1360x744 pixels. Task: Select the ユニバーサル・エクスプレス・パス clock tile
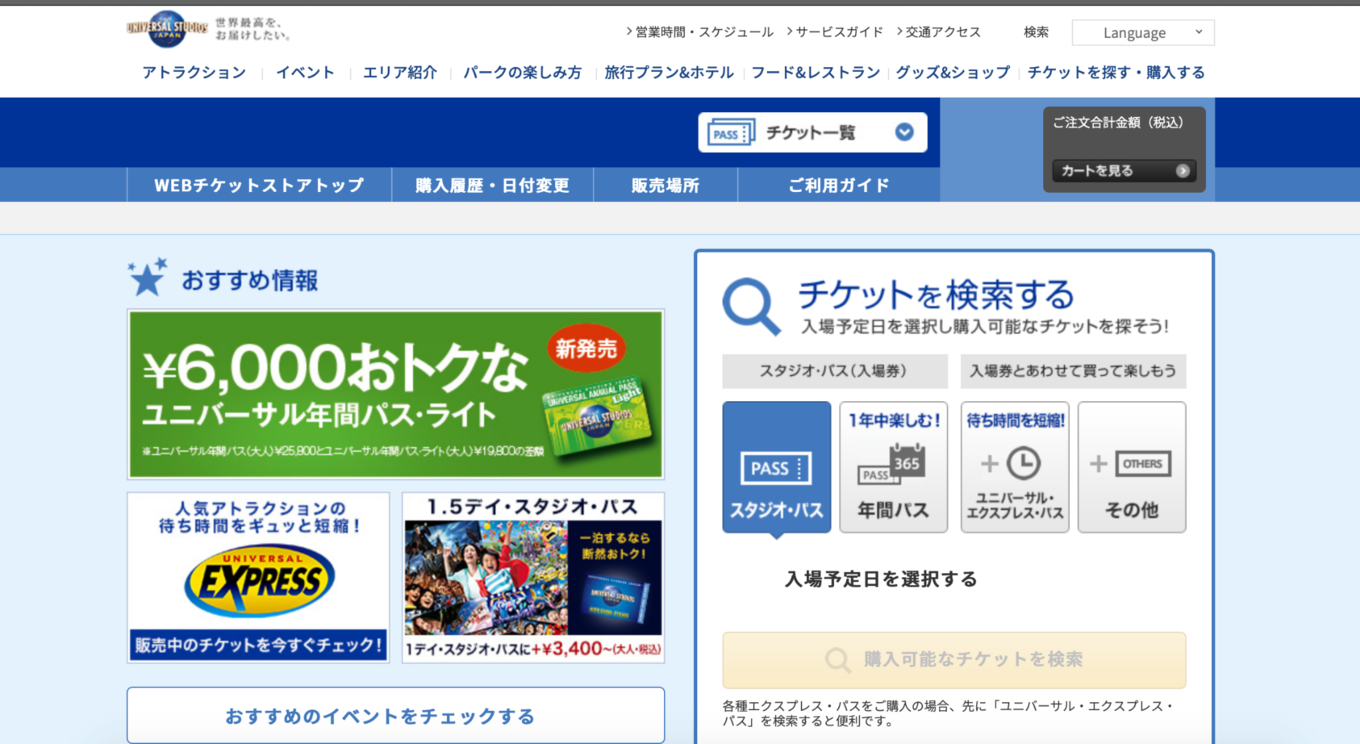1015,467
